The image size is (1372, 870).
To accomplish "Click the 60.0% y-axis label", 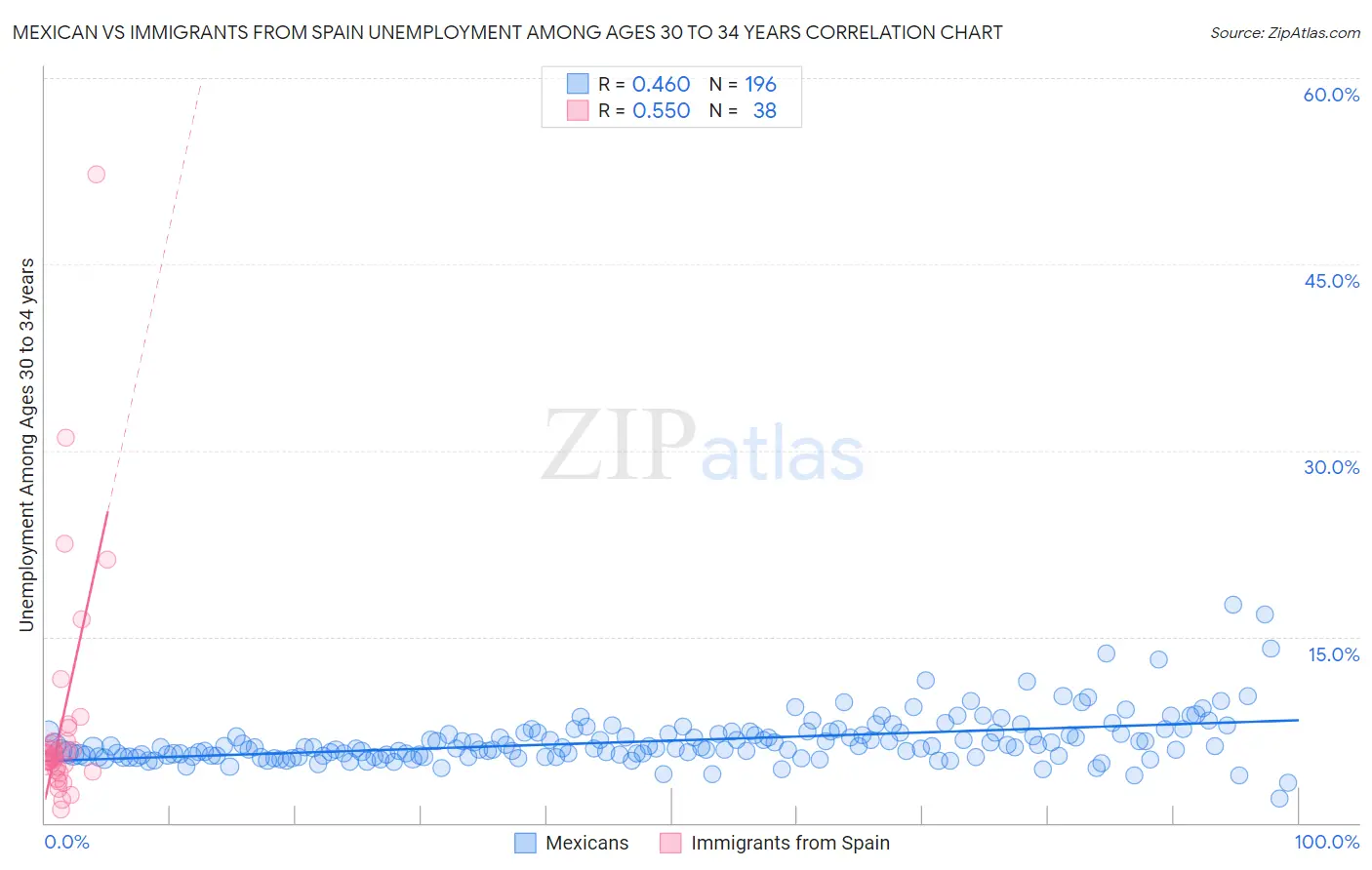I will 1331,95.
